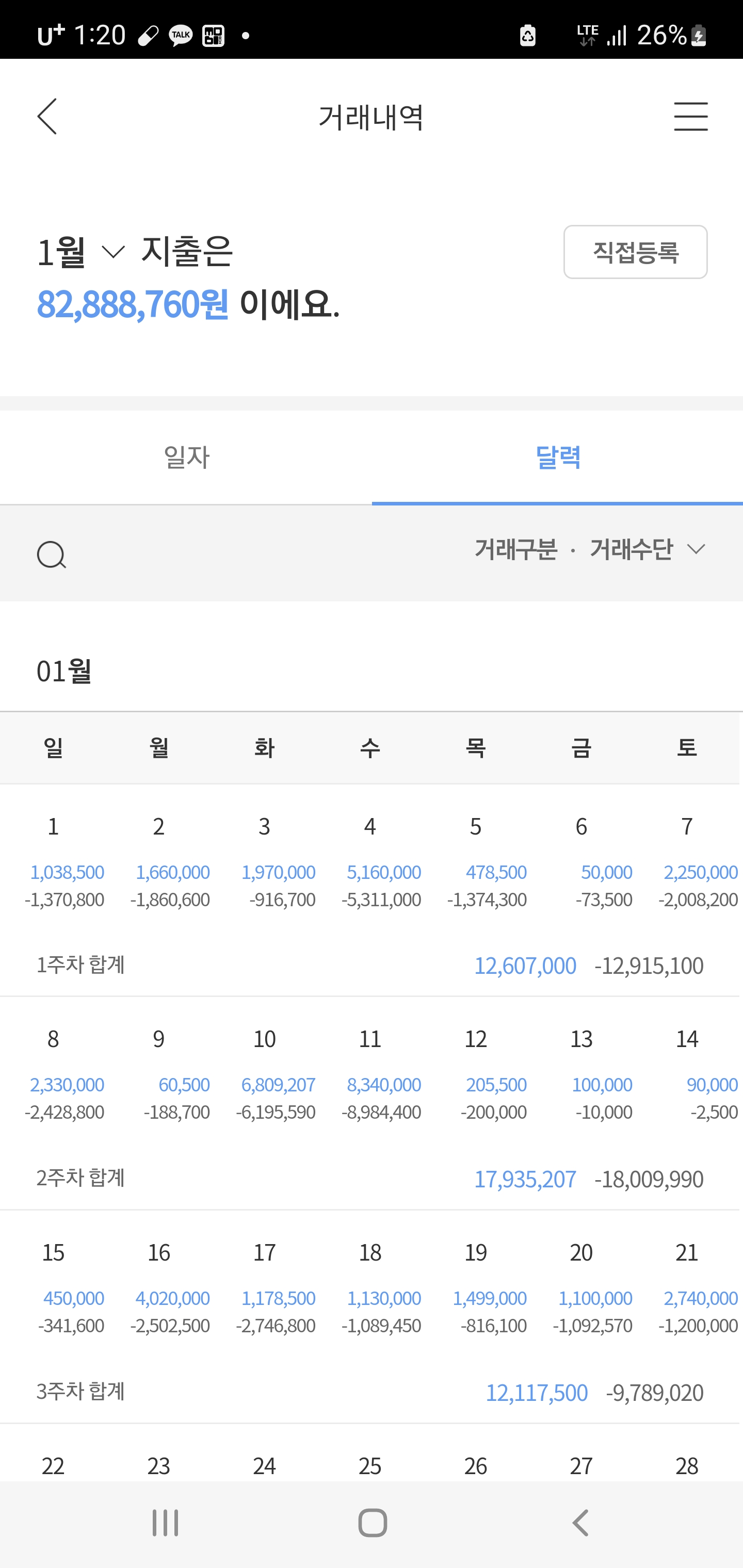Select calendar day 14
The width and height of the screenshot is (743, 1568).
pos(687,1038)
